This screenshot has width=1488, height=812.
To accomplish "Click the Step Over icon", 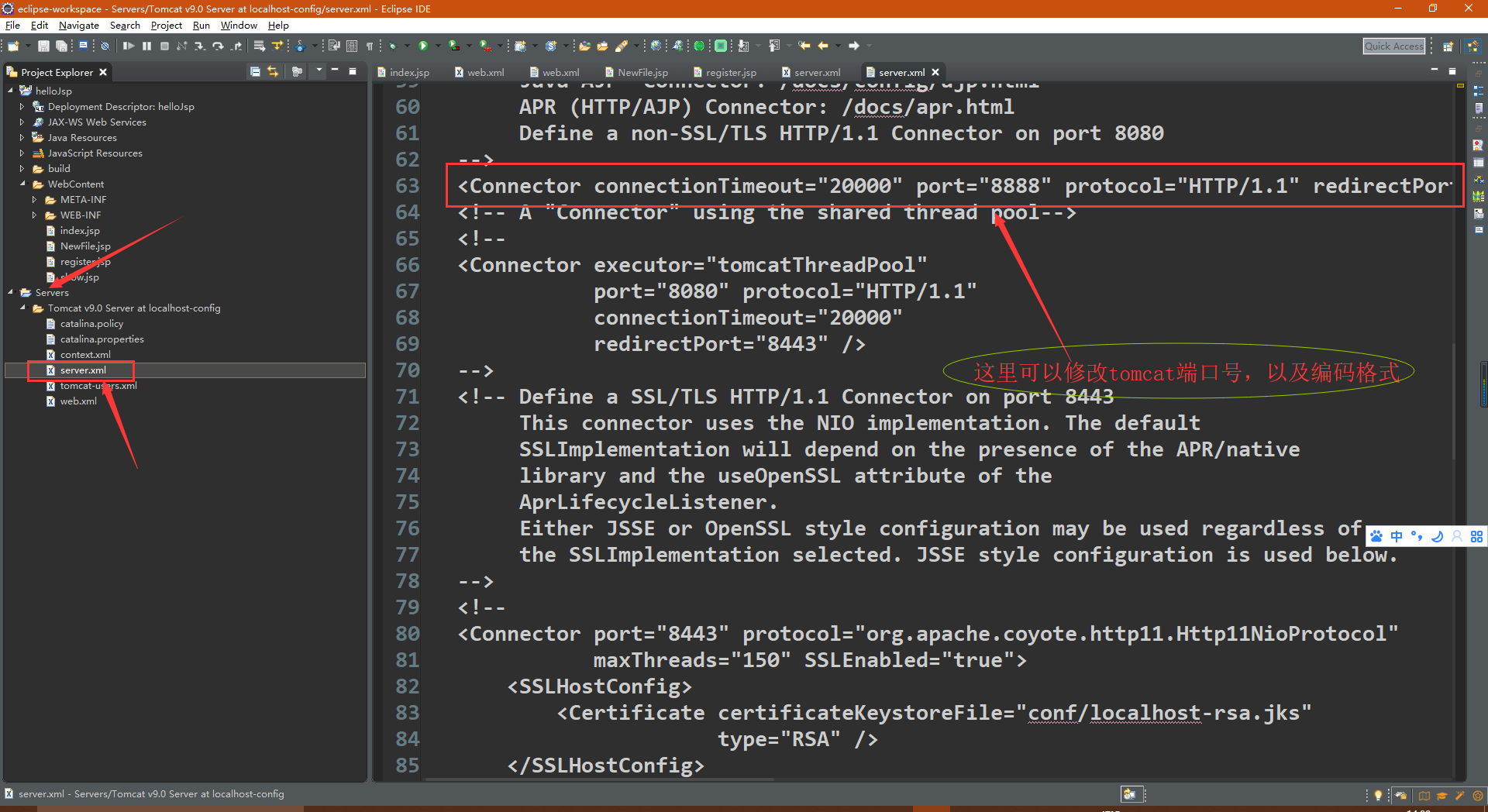I will pyautogui.click(x=217, y=46).
